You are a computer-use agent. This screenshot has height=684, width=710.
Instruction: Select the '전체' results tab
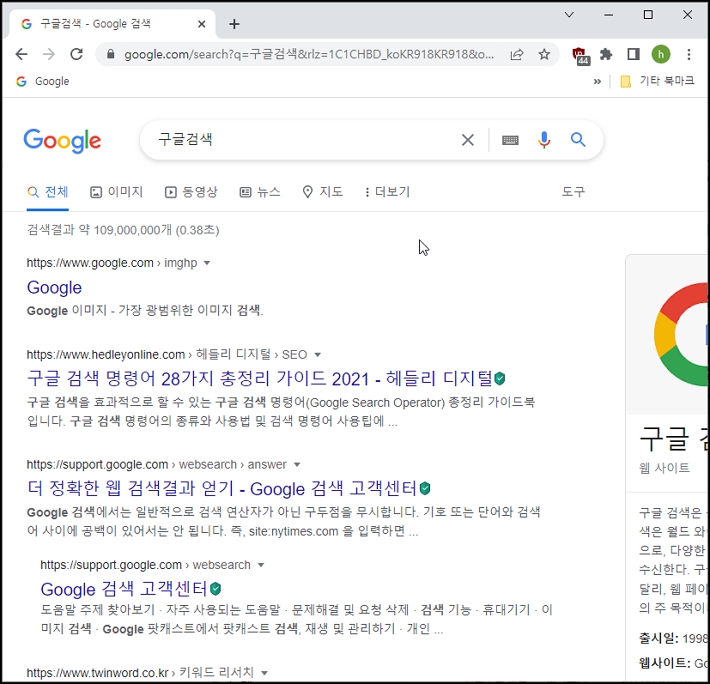[x=48, y=192]
